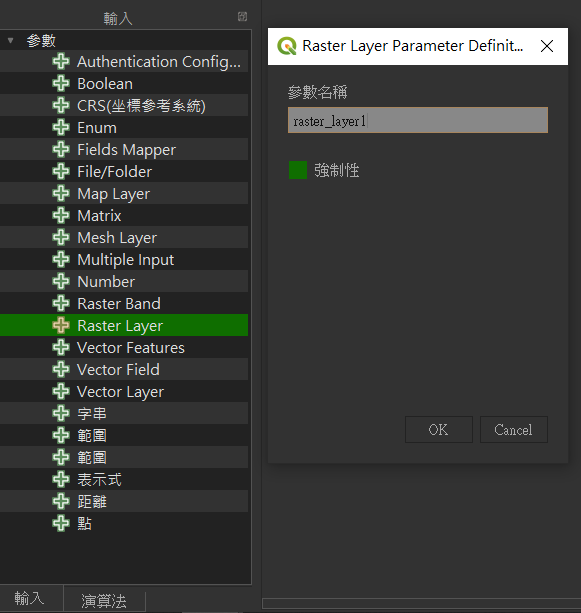
Task: Select File/Folder in the inputs list
Action: pyautogui.click(x=124, y=171)
